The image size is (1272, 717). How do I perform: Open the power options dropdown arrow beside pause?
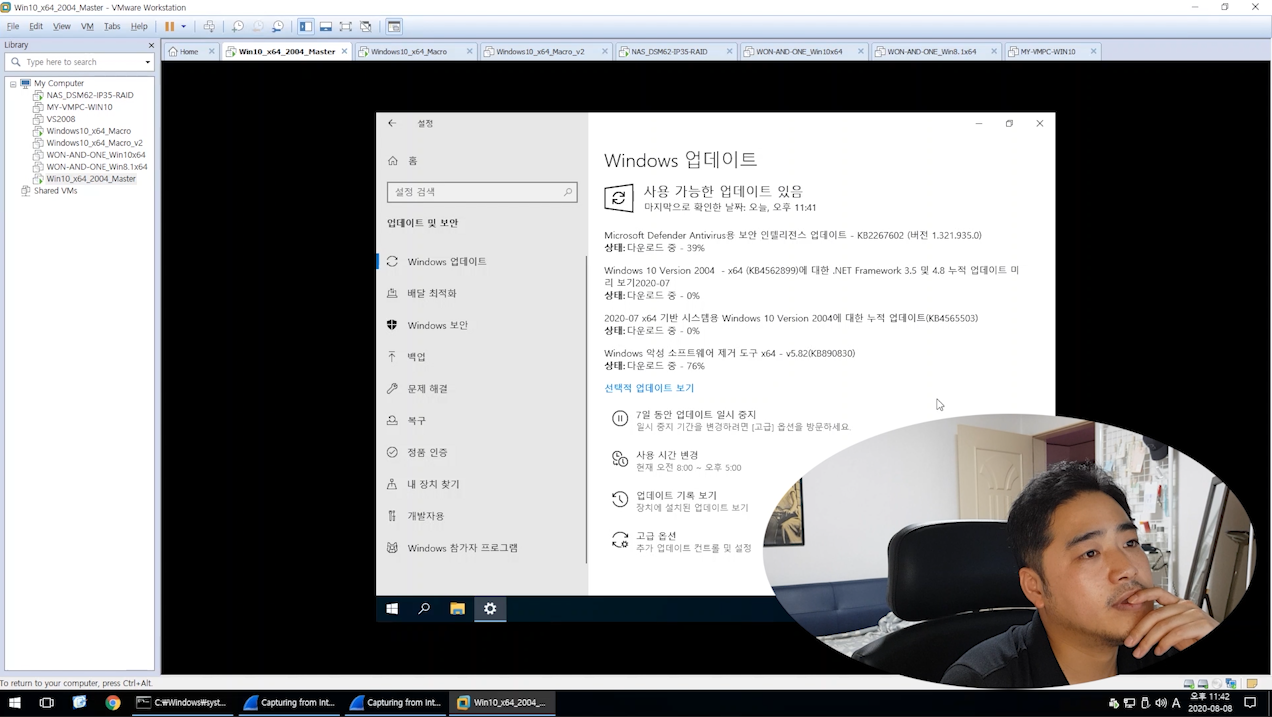click(x=183, y=26)
